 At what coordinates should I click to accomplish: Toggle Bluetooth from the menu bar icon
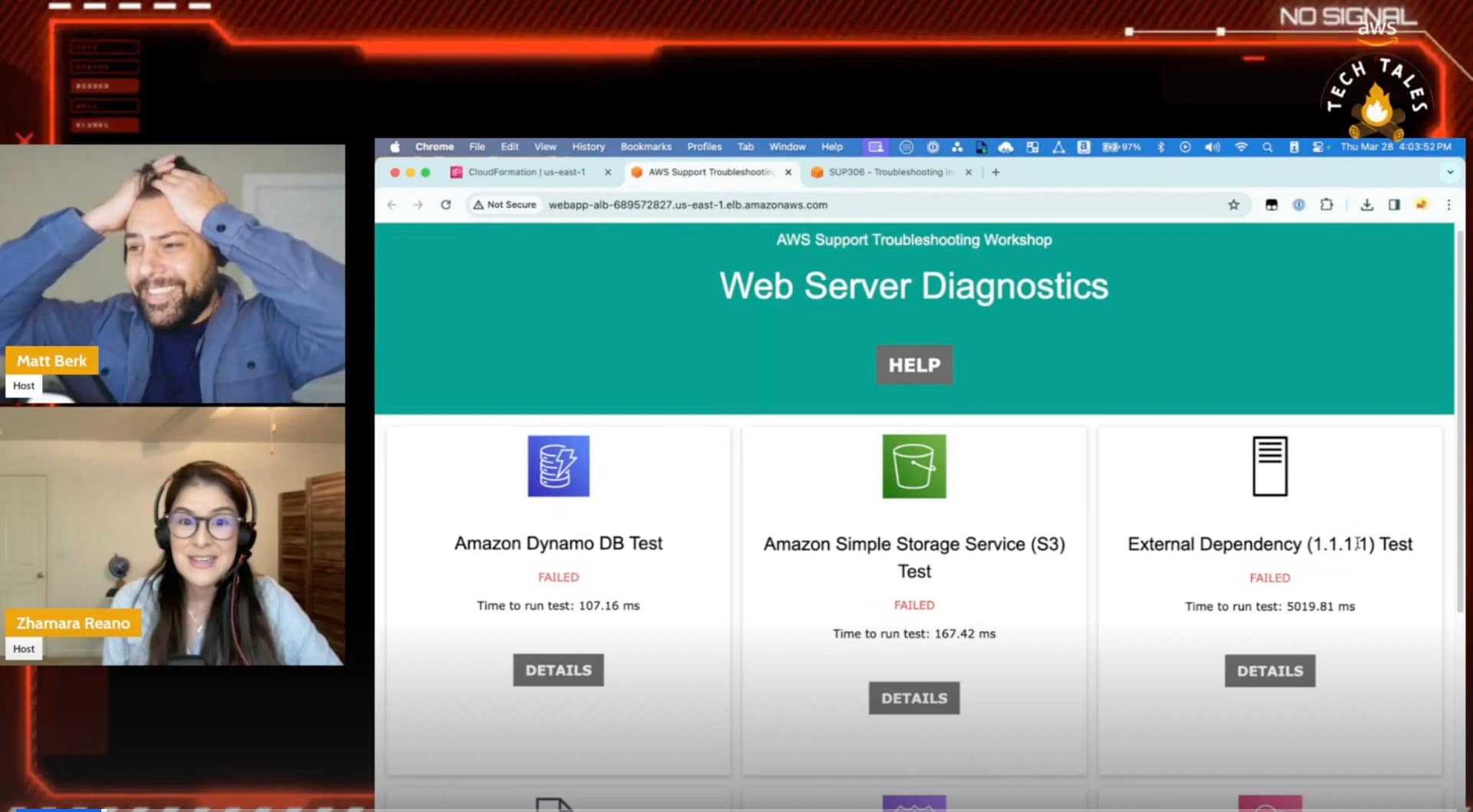click(1161, 147)
